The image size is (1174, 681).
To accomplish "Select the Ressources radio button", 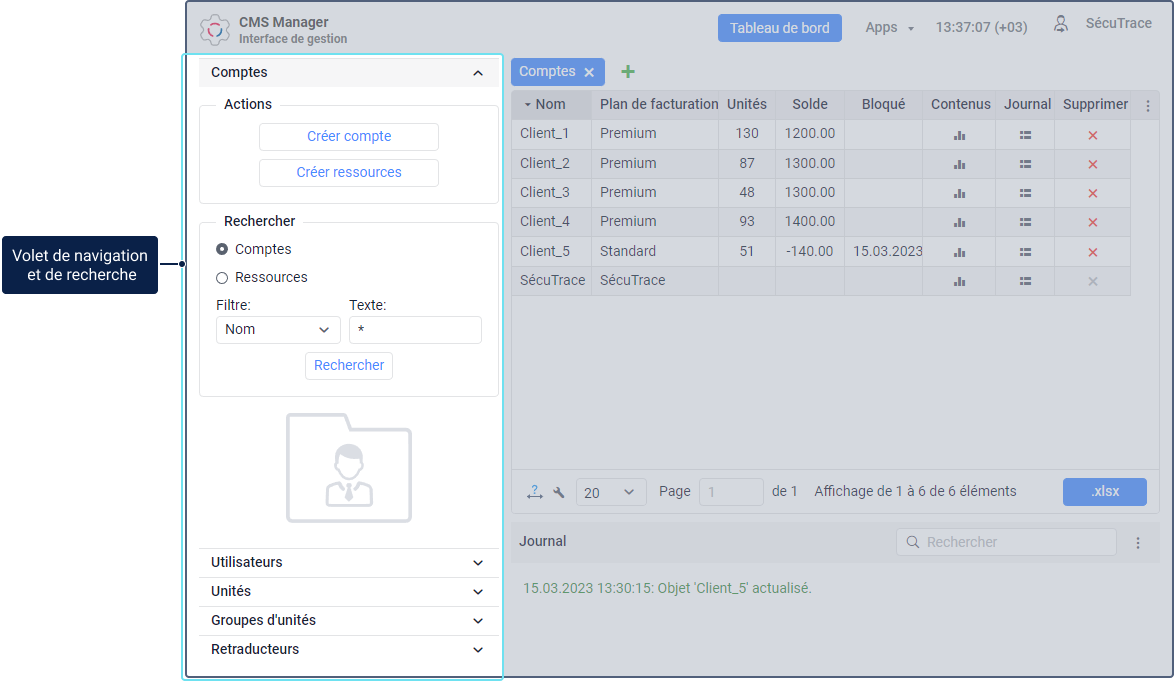I will pos(222,278).
